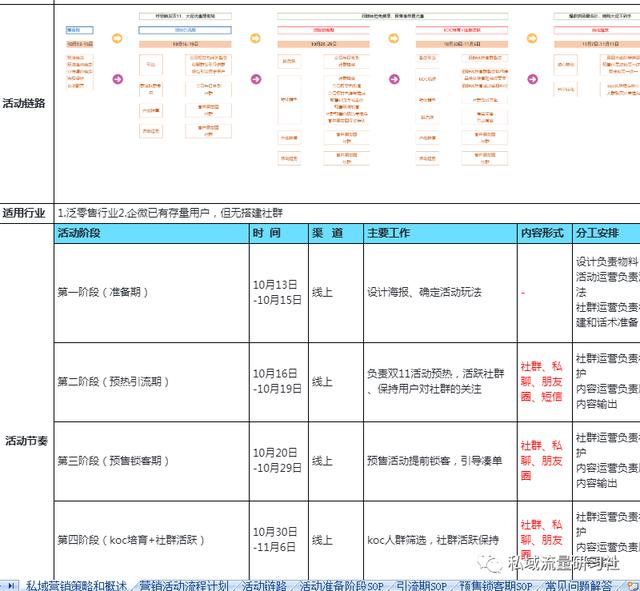Select the cell starting 负责双11活动预热
Viewport: 640px width, 591px height.
pyautogui.click(x=440, y=382)
